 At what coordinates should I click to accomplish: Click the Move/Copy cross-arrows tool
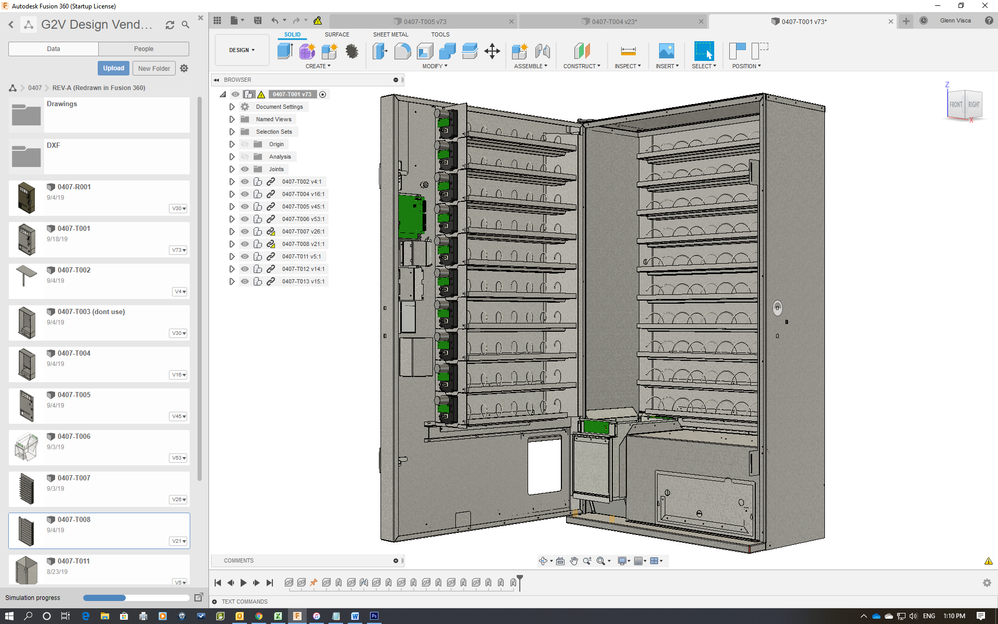tap(492, 51)
